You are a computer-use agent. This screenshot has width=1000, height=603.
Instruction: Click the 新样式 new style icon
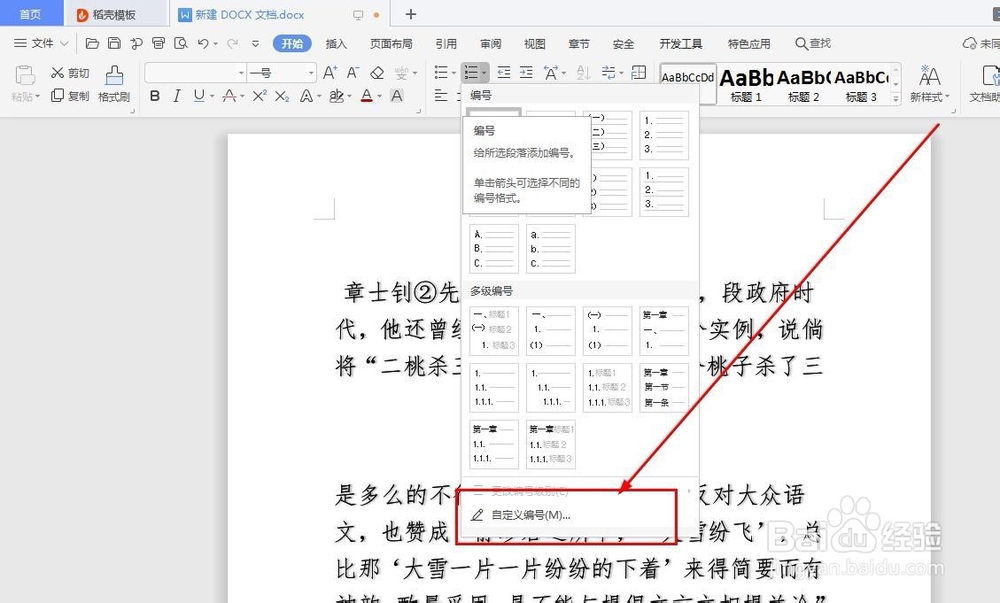click(929, 76)
